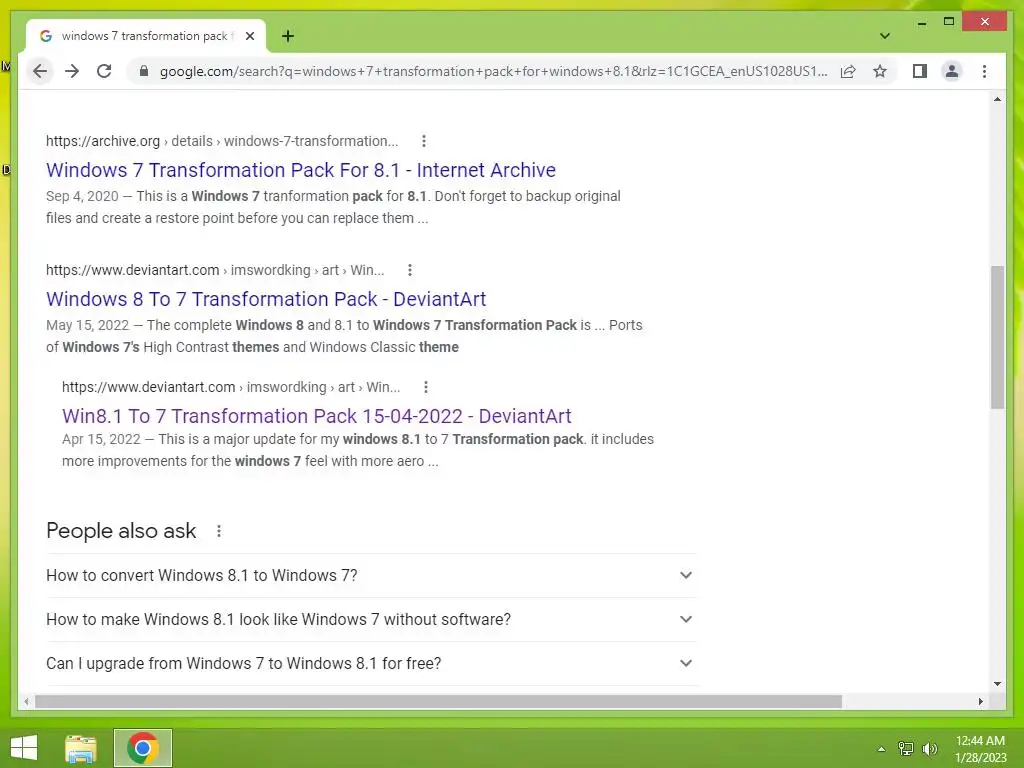Click the address bar URL field
The width and height of the screenshot is (1024, 768).
pos(493,71)
